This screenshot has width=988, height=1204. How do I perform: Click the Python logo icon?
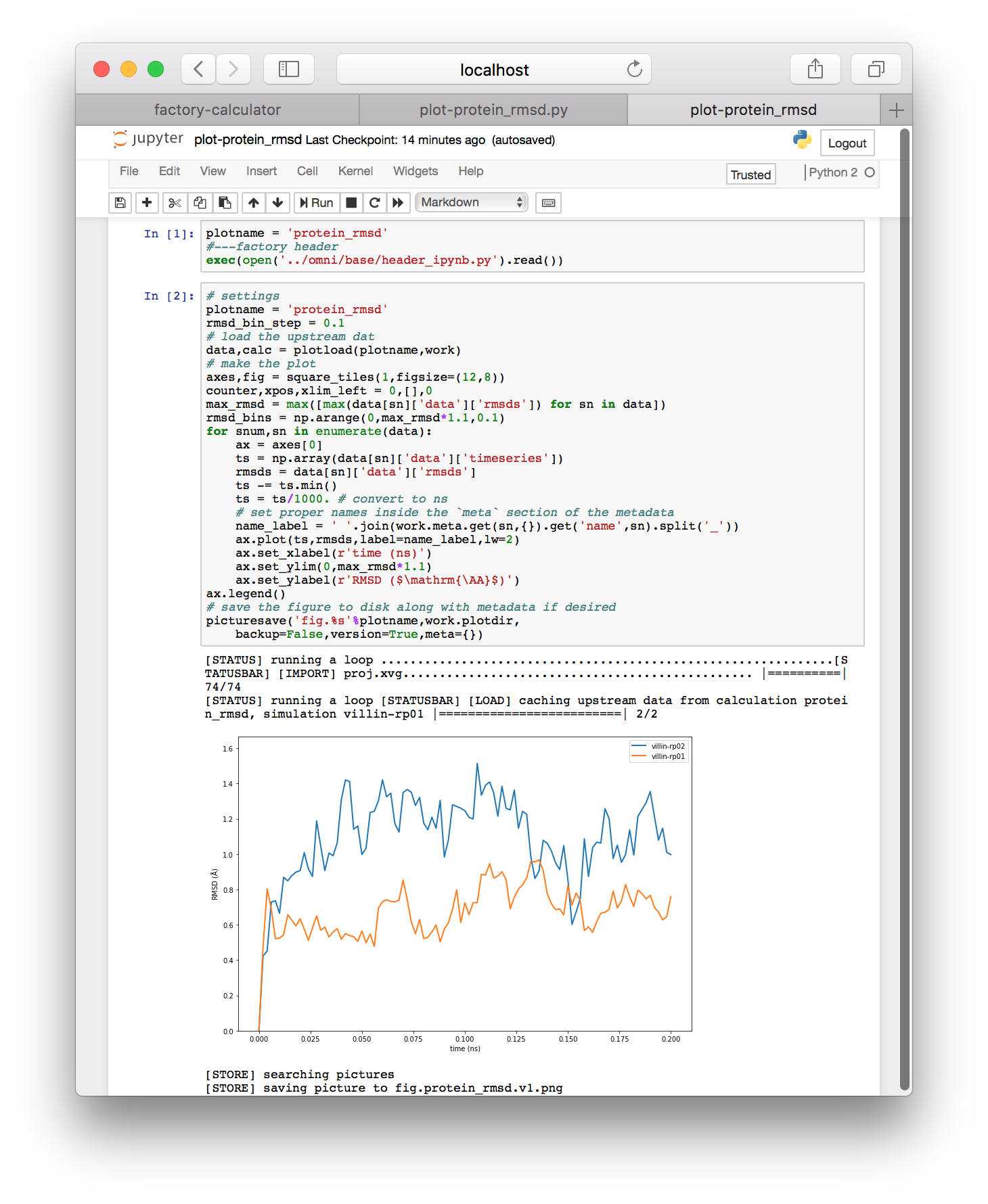coord(802,139)
